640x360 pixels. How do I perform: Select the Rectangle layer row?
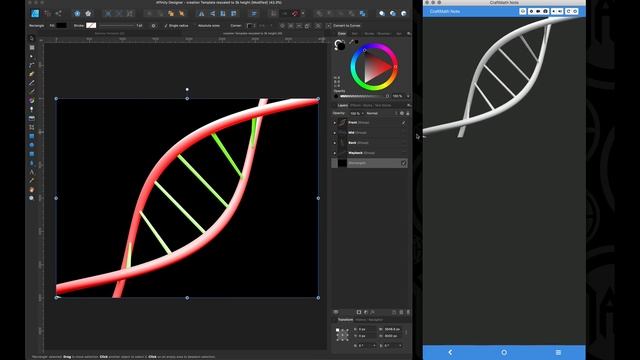370,163
